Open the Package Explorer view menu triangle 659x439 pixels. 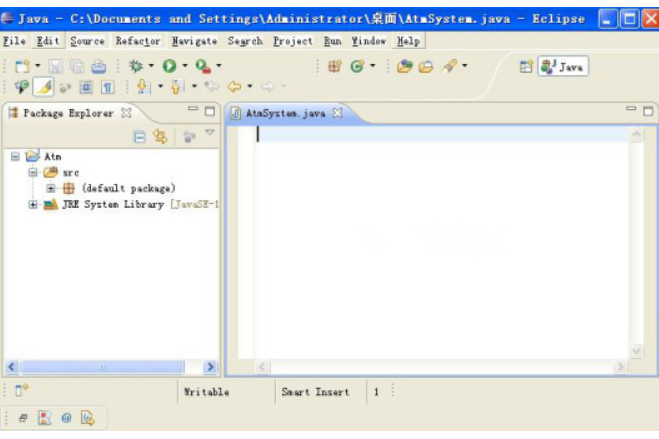click(x=210, y=133)
